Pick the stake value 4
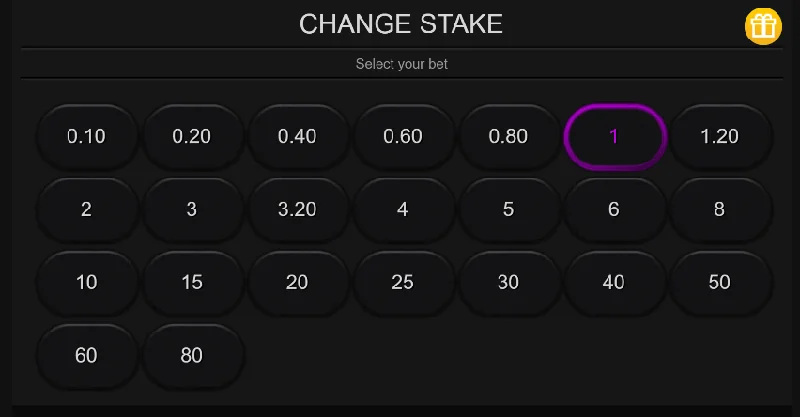This screenshot has height=417, width=800. coord(403,209)
